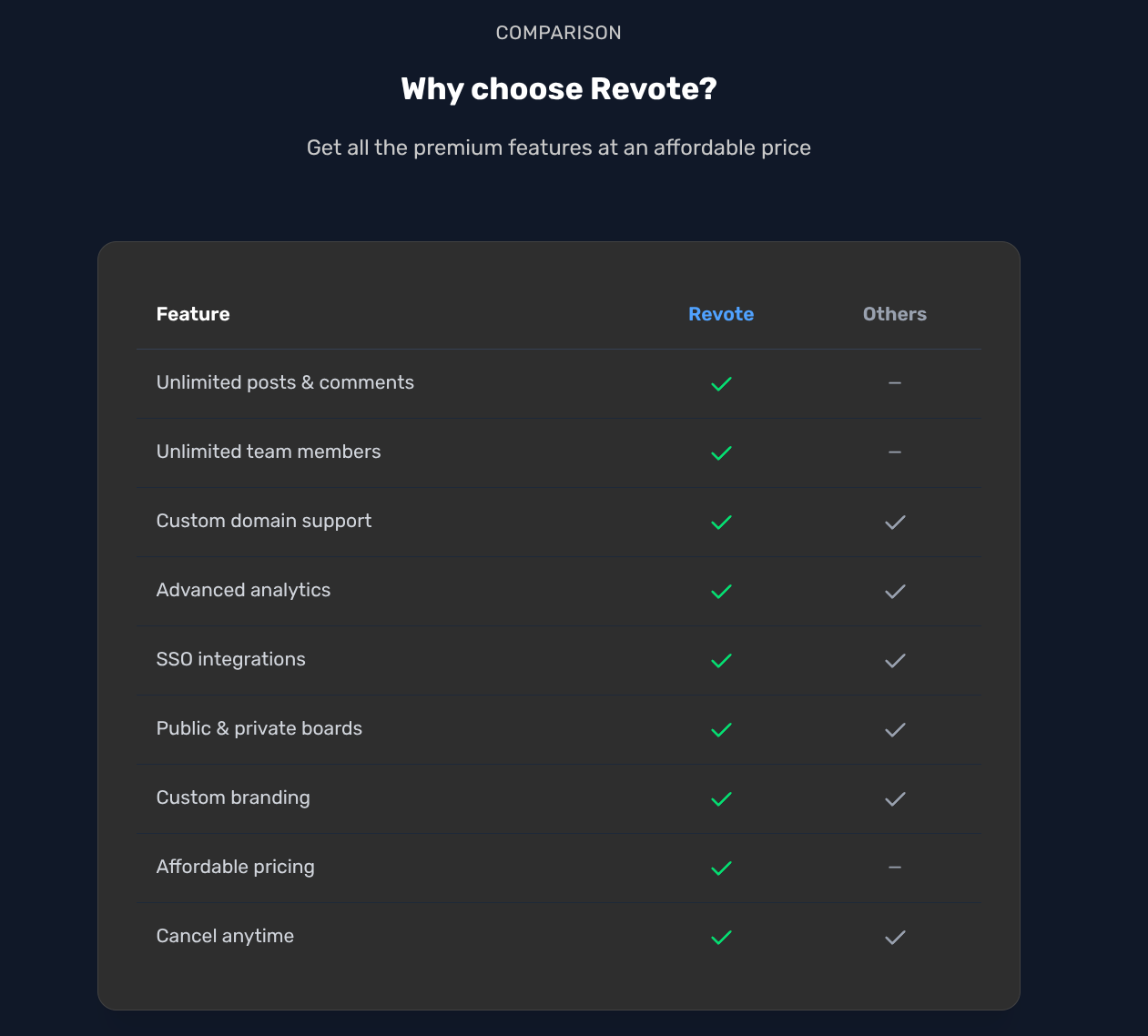Select the Others checkmark for Public & private boards
The height and width of the screenshot is (1036, 1148).
tap(894, 730)
